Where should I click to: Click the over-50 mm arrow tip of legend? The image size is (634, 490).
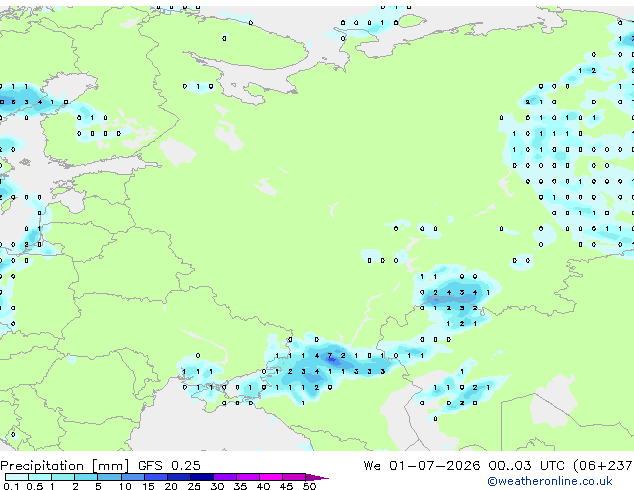[x=317, y=477]
